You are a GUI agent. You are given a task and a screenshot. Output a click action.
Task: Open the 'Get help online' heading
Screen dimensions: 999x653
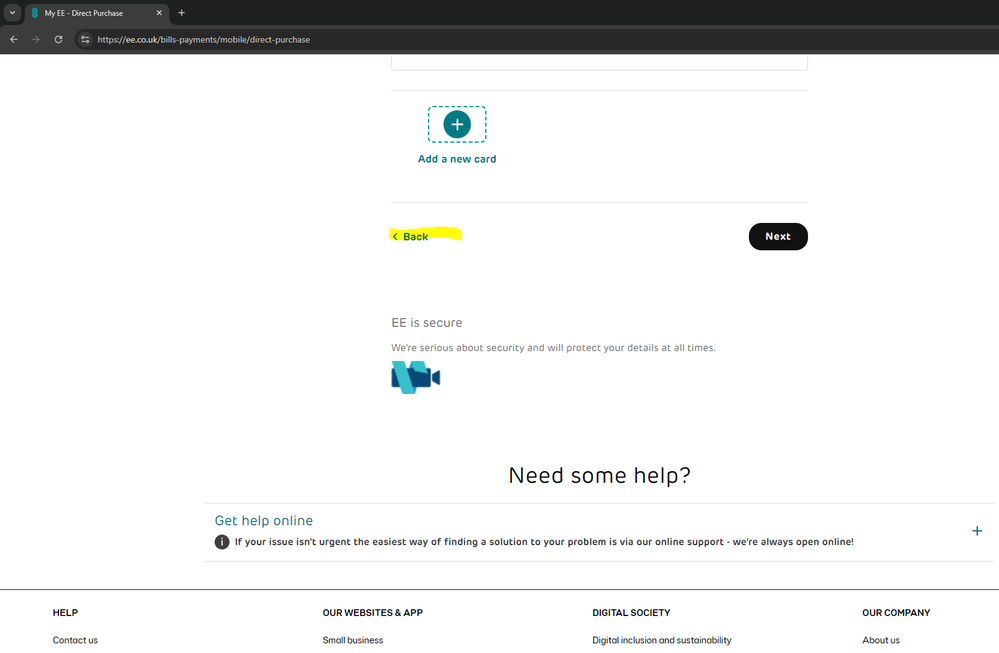point(264,521)
